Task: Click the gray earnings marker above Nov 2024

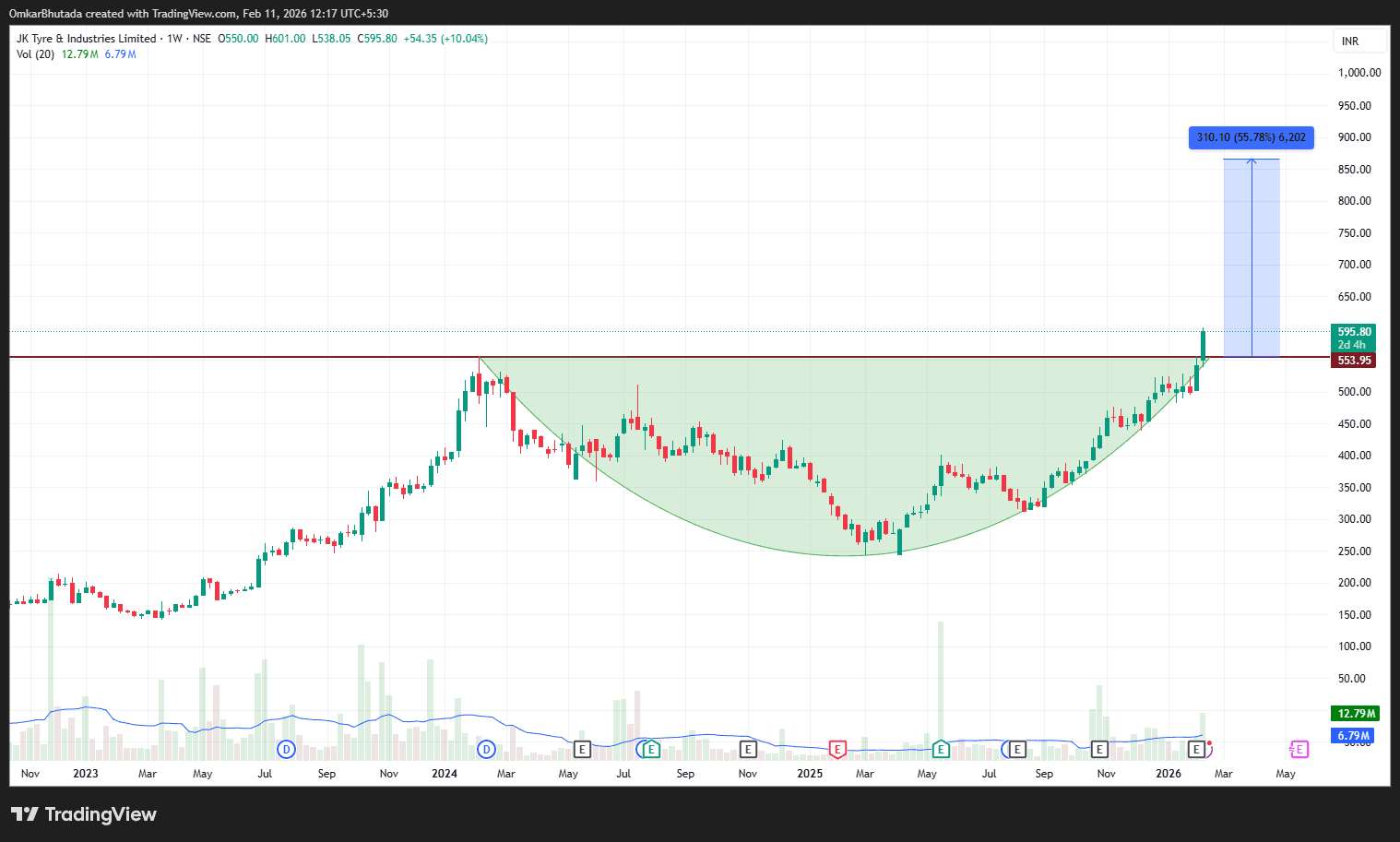Action: point(748,749)
